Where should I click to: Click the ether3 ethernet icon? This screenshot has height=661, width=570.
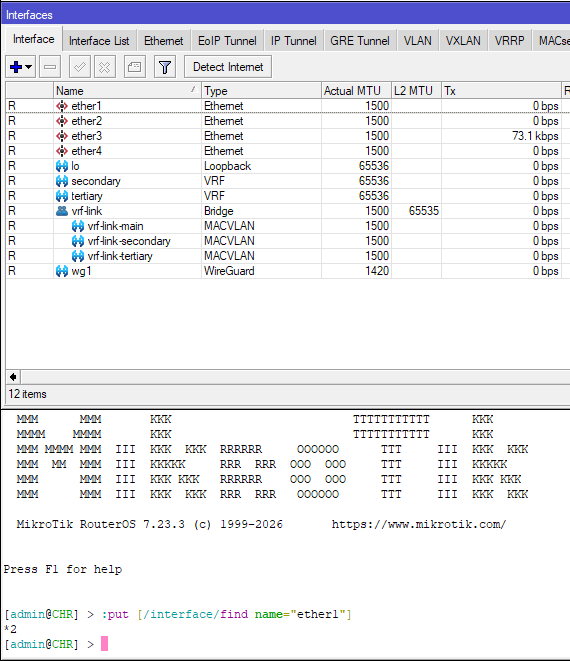[62, 136]
